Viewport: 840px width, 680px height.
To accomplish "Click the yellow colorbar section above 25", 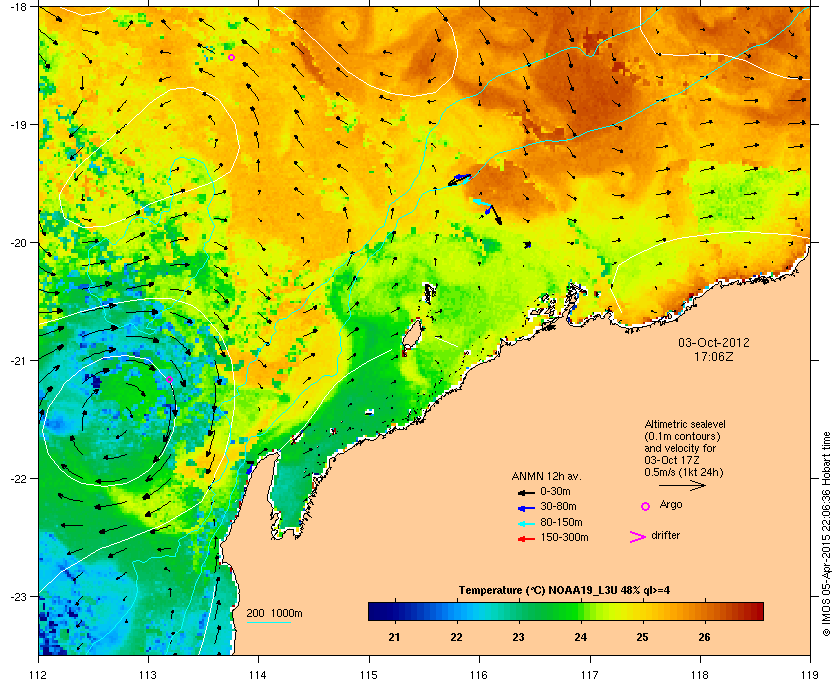I will tap(642, 611).
